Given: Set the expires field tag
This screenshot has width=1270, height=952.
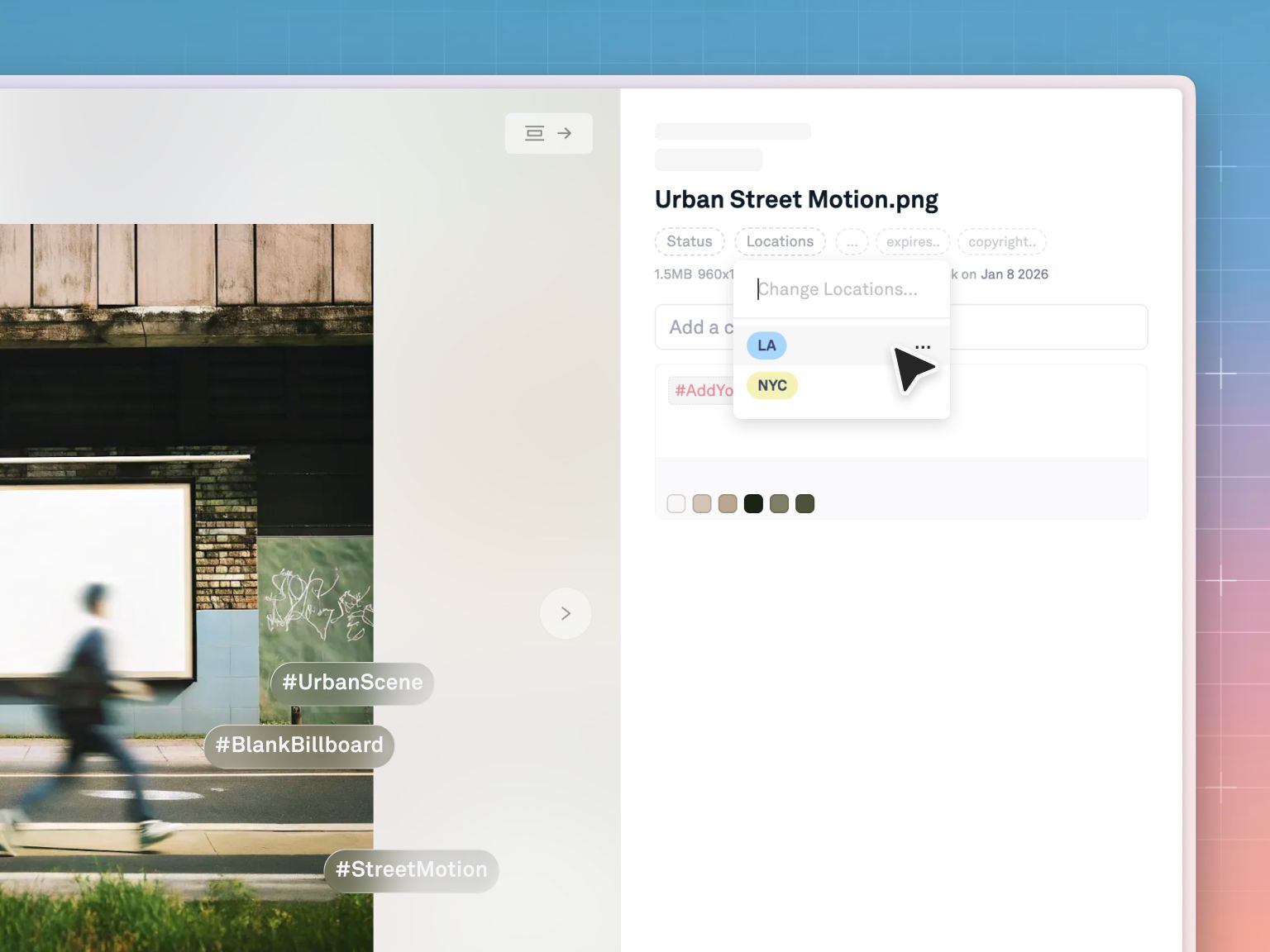Looking at the screenshot, I should [x=912, y=242].
